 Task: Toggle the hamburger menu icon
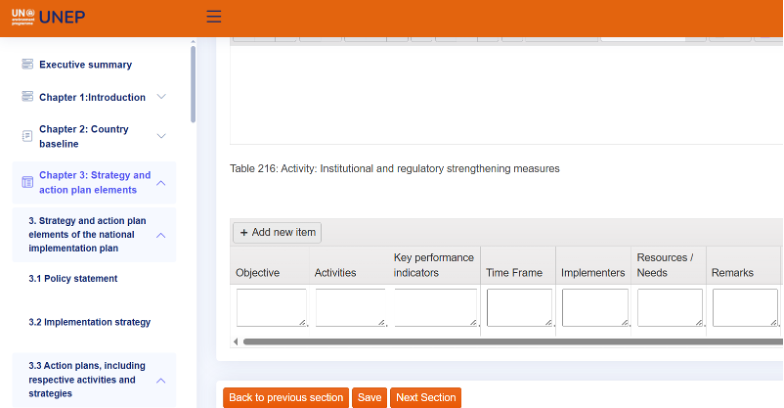coord(213,16)
